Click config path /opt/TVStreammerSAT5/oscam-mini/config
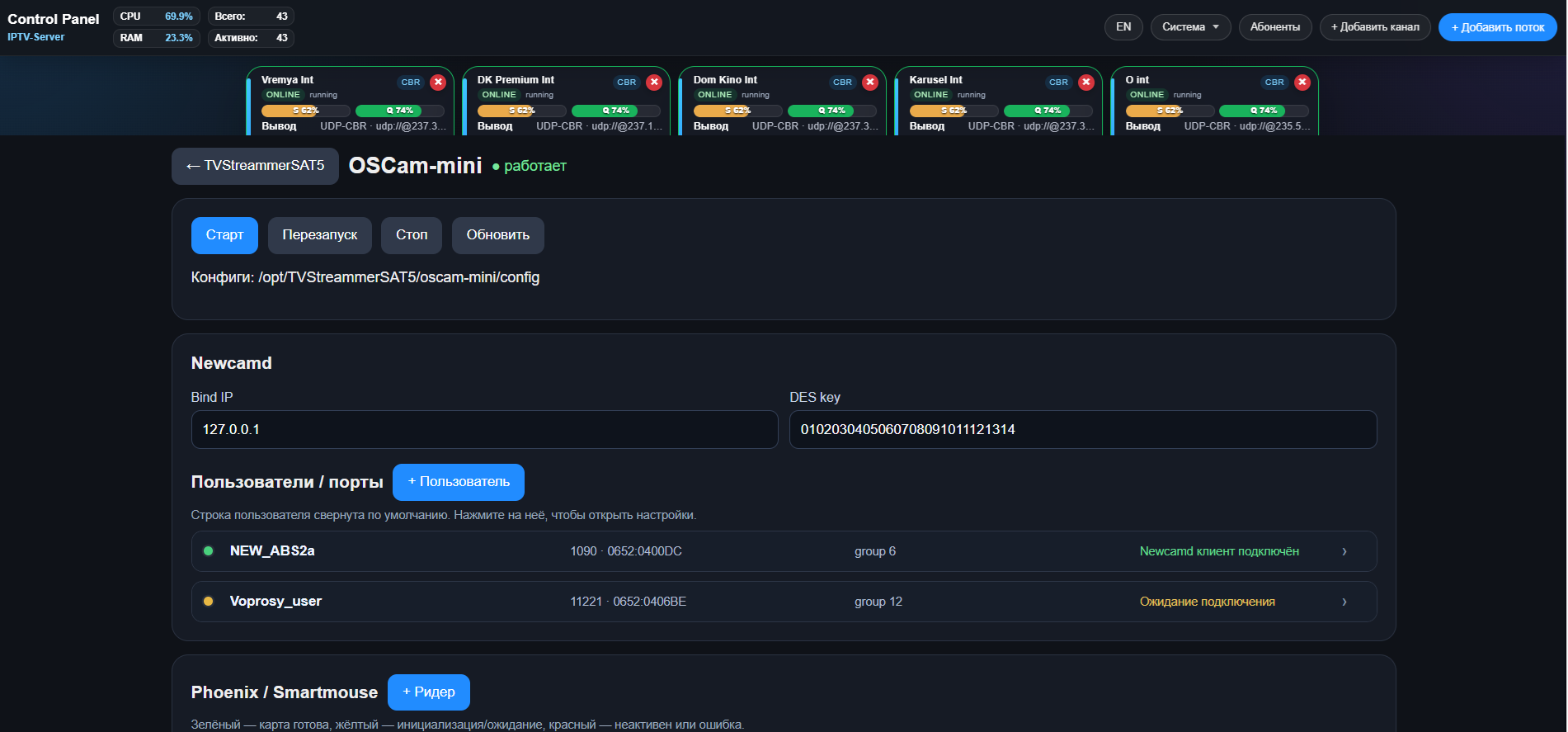 click(399, 277)
